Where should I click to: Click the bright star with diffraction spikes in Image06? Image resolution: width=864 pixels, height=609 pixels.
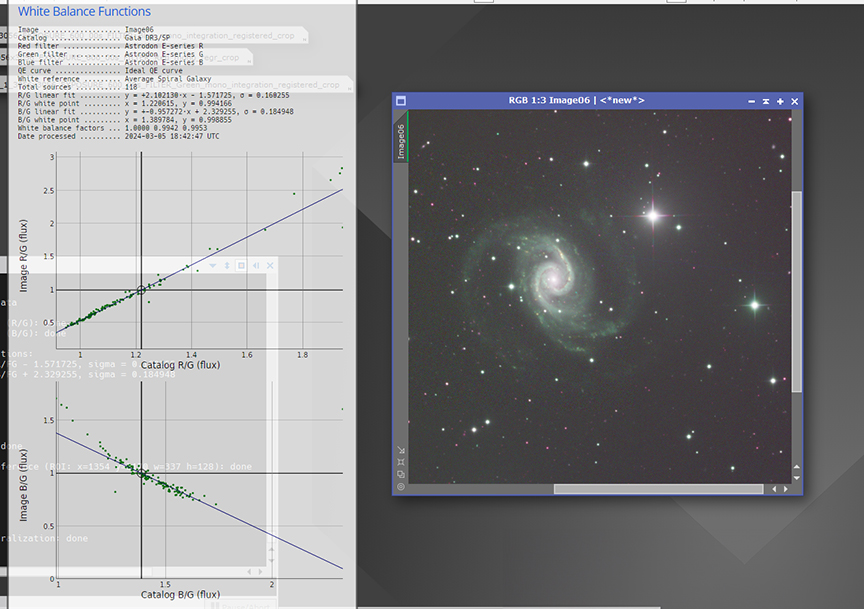click(653, 215)
